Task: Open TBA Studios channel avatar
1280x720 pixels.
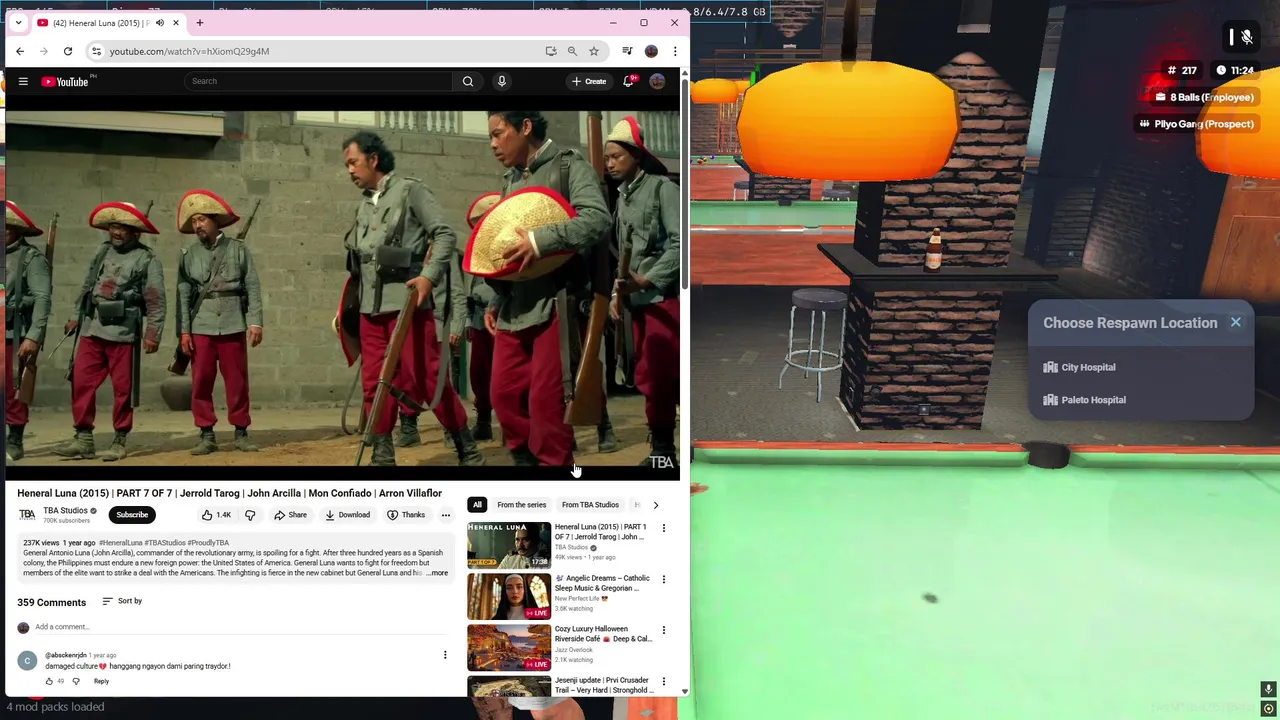Action: coord(27,515)
